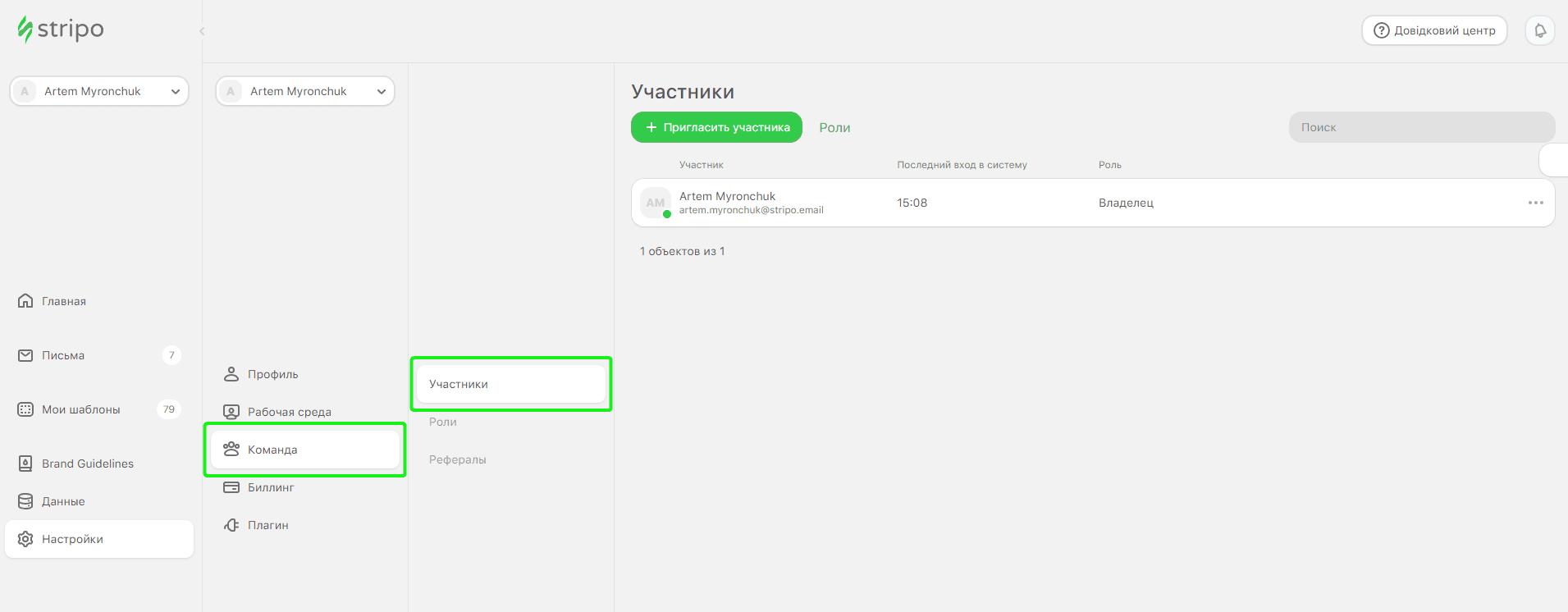1568x612 pixels.
Task: Click the Данные database icon
Action: click(x=25, y=501)
